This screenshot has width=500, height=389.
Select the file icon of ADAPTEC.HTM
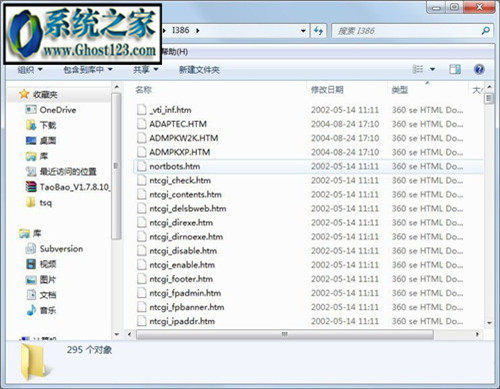(142, 124)
